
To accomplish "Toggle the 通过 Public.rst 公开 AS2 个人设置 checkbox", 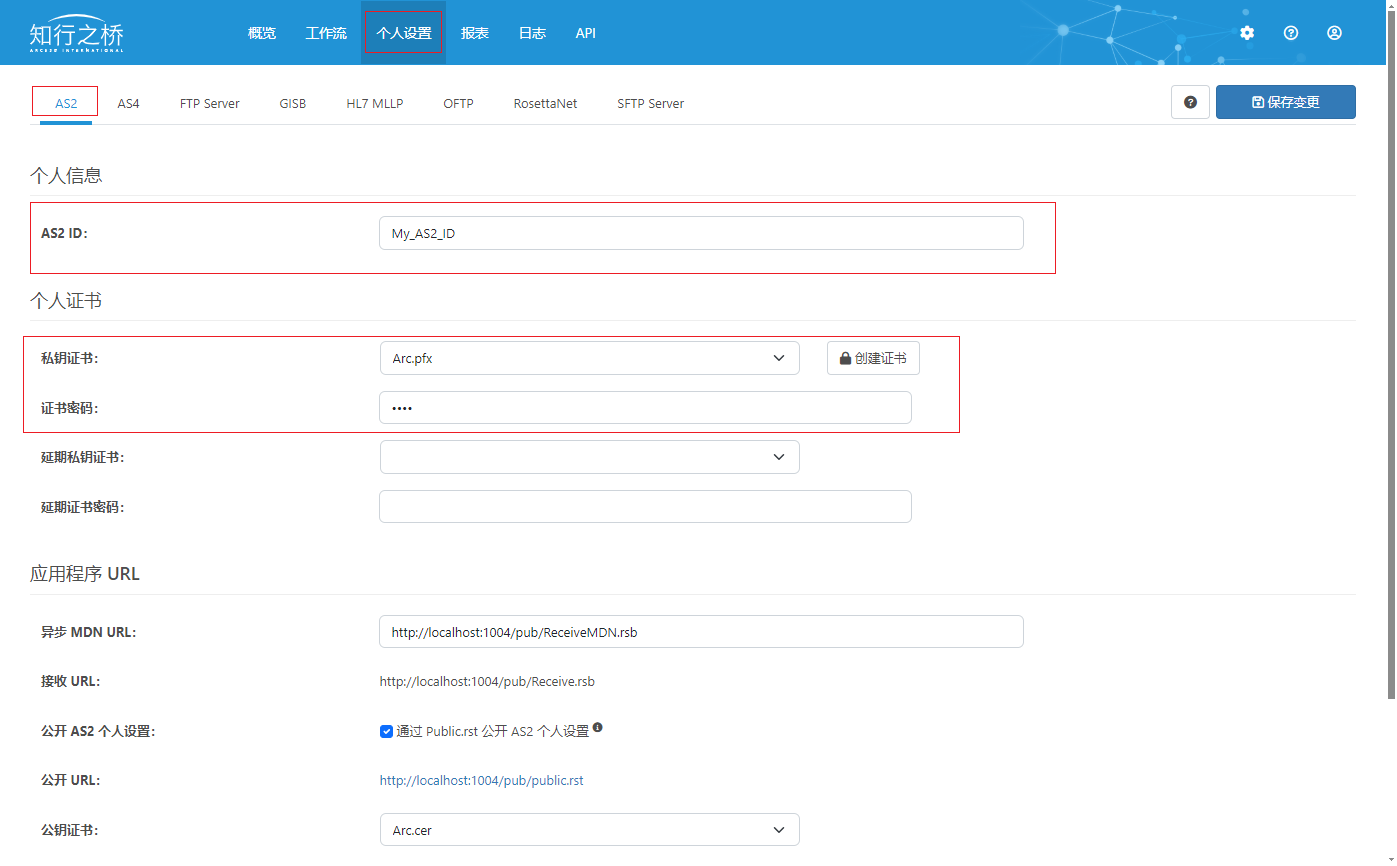I will 386,731.
